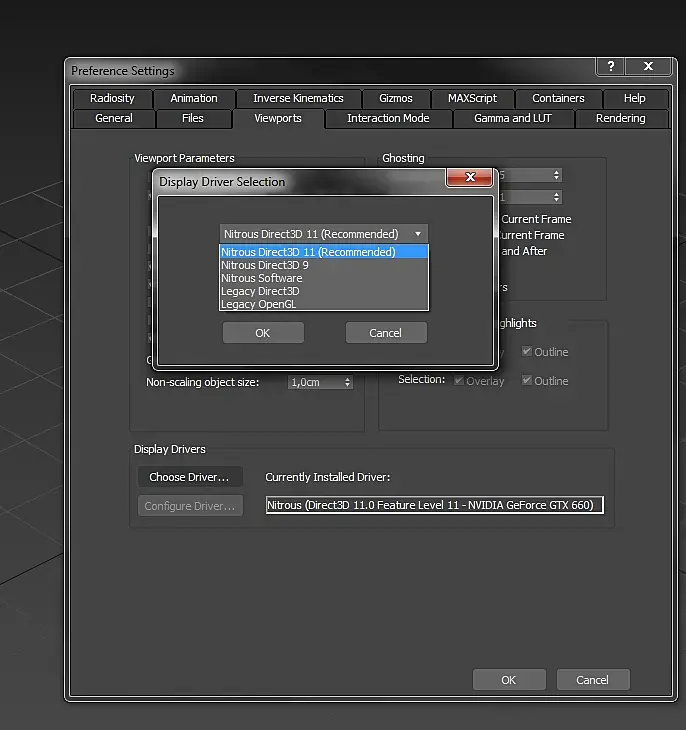This screenshot has width=686, height=730.
Task: Switch to the Help tab
Action: click(x=635, y=98)
